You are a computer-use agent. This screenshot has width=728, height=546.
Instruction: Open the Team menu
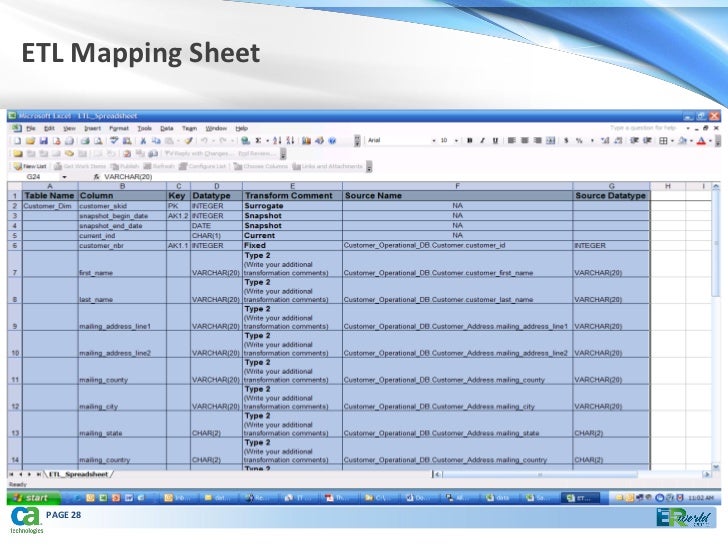pyautogui.click(x=189, y=128)
